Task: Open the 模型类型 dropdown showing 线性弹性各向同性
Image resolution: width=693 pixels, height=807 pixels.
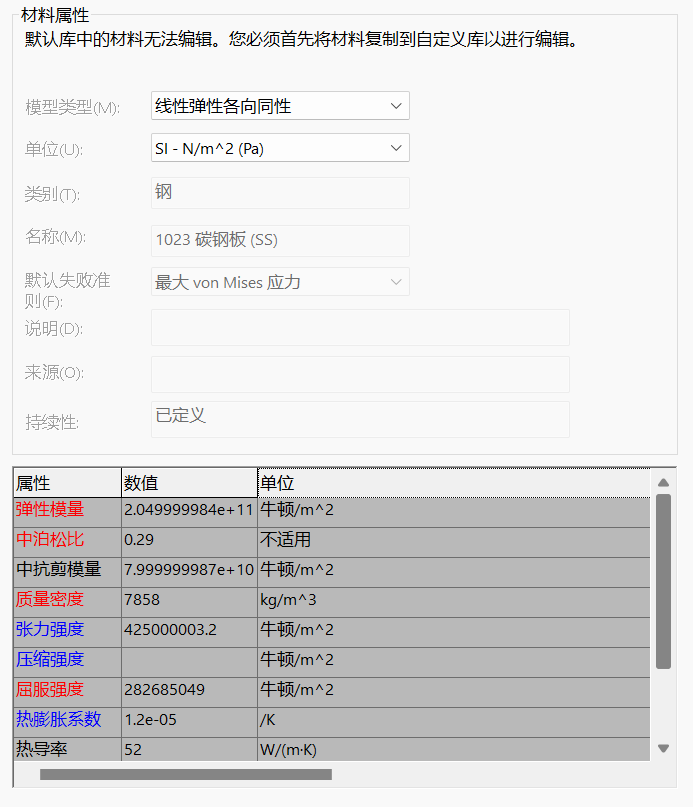Action: [x=280, y=106]
